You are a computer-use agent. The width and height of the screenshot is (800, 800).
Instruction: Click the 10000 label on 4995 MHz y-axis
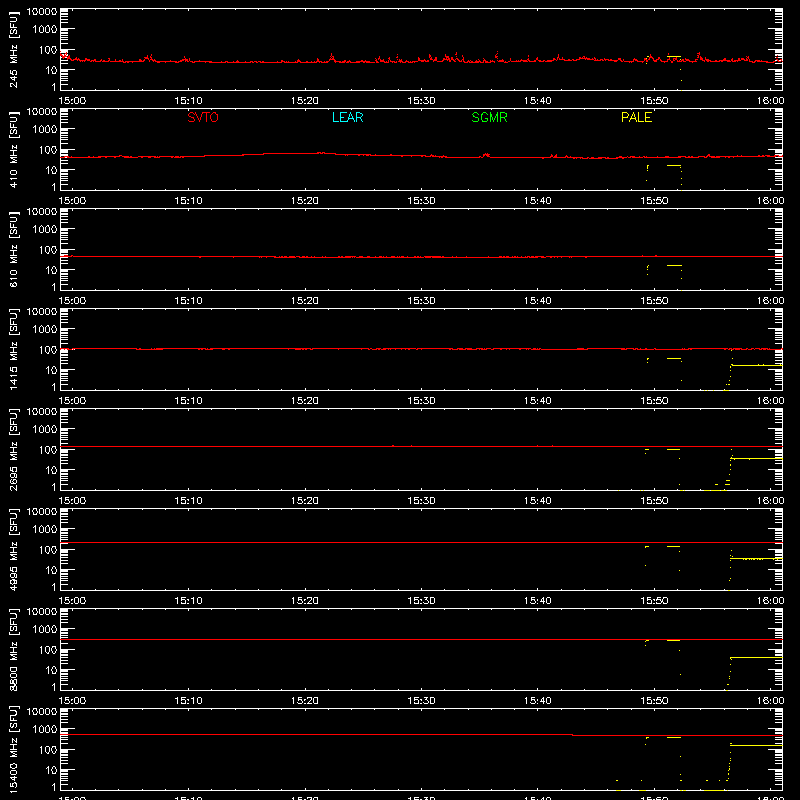pyautogui.click(x=42, y=512)
